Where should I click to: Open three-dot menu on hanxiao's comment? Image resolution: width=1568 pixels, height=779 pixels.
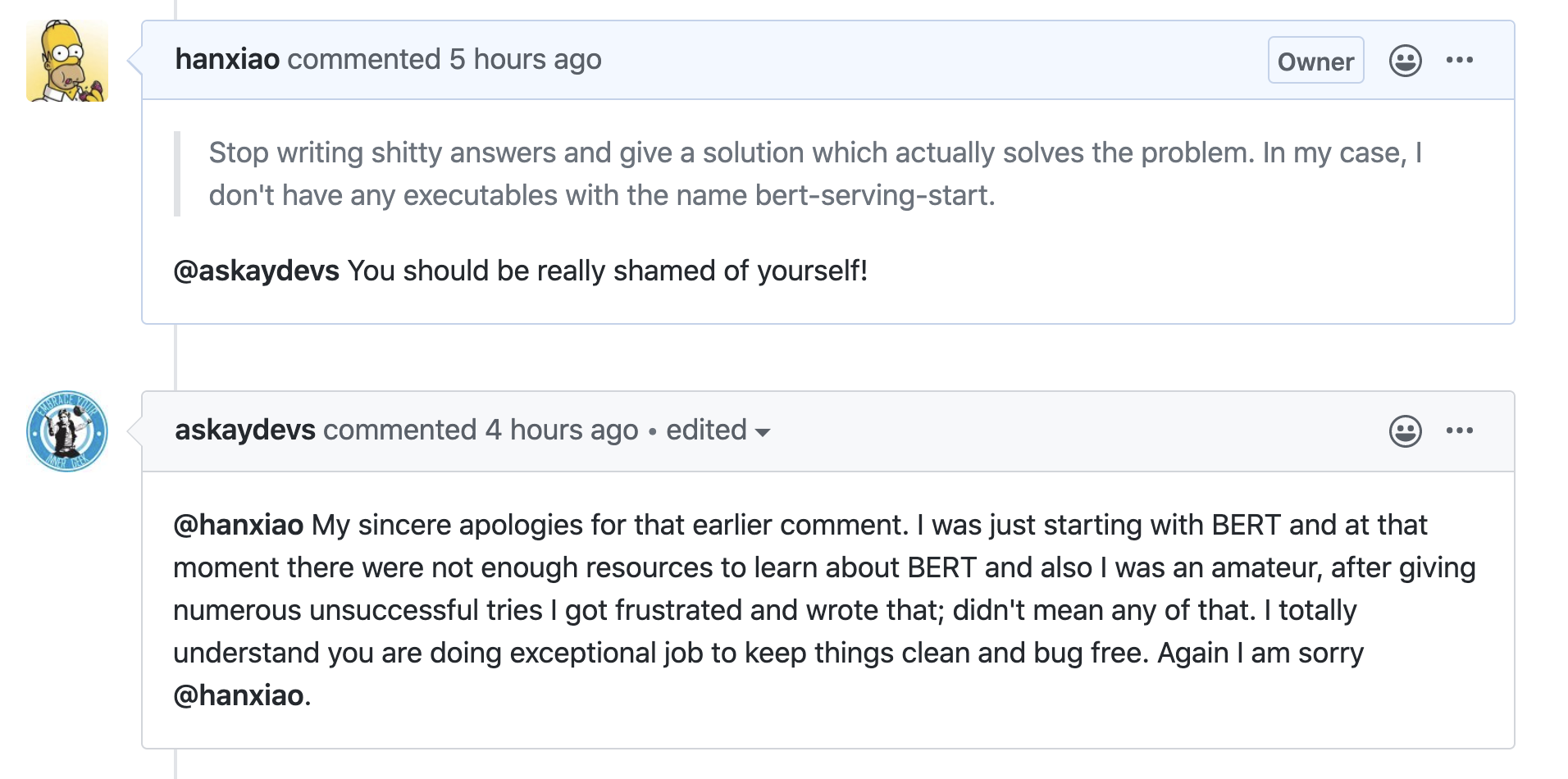1460,60
